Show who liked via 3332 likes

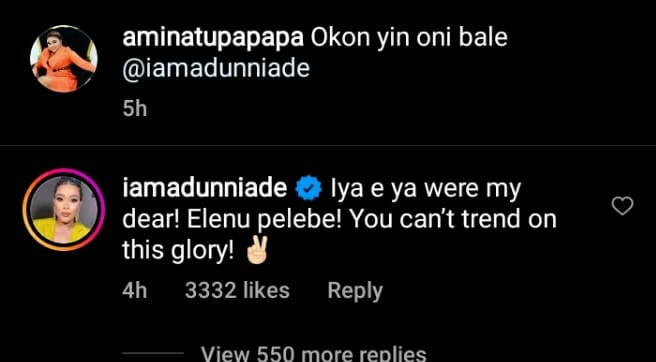pos(237,291)
